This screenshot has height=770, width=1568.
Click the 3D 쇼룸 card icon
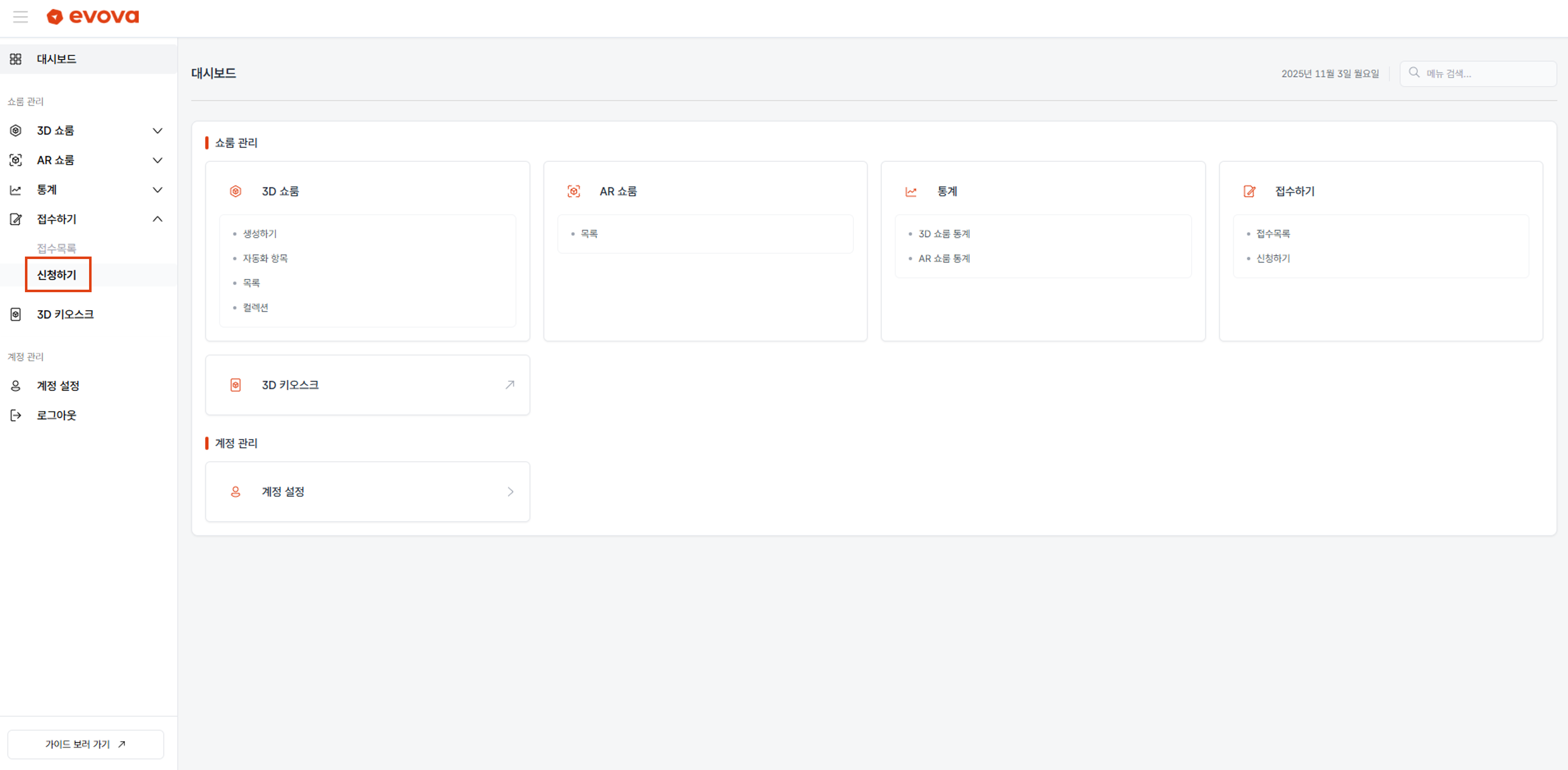click(236, 191)
